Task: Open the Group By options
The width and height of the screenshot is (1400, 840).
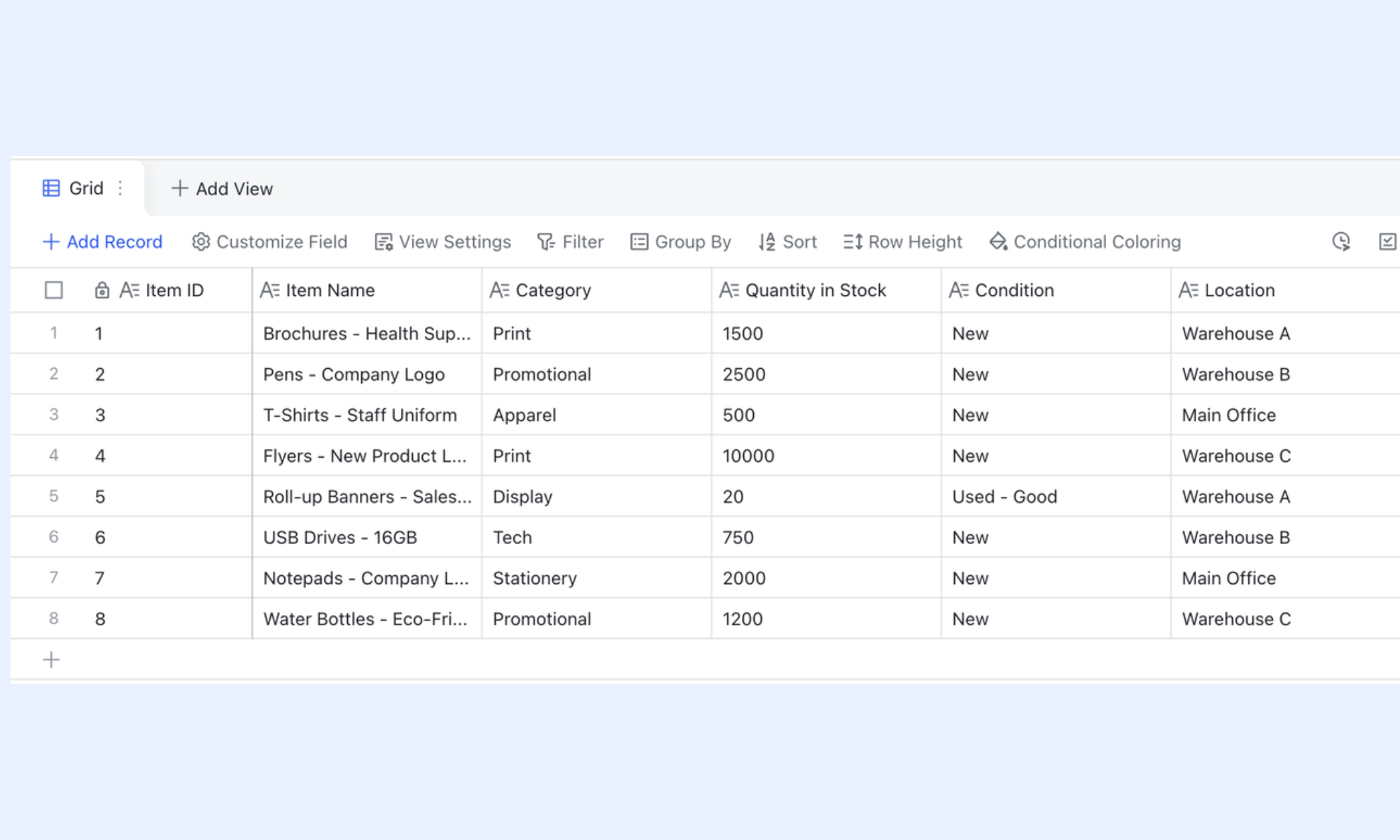Action: click(680, 241)
